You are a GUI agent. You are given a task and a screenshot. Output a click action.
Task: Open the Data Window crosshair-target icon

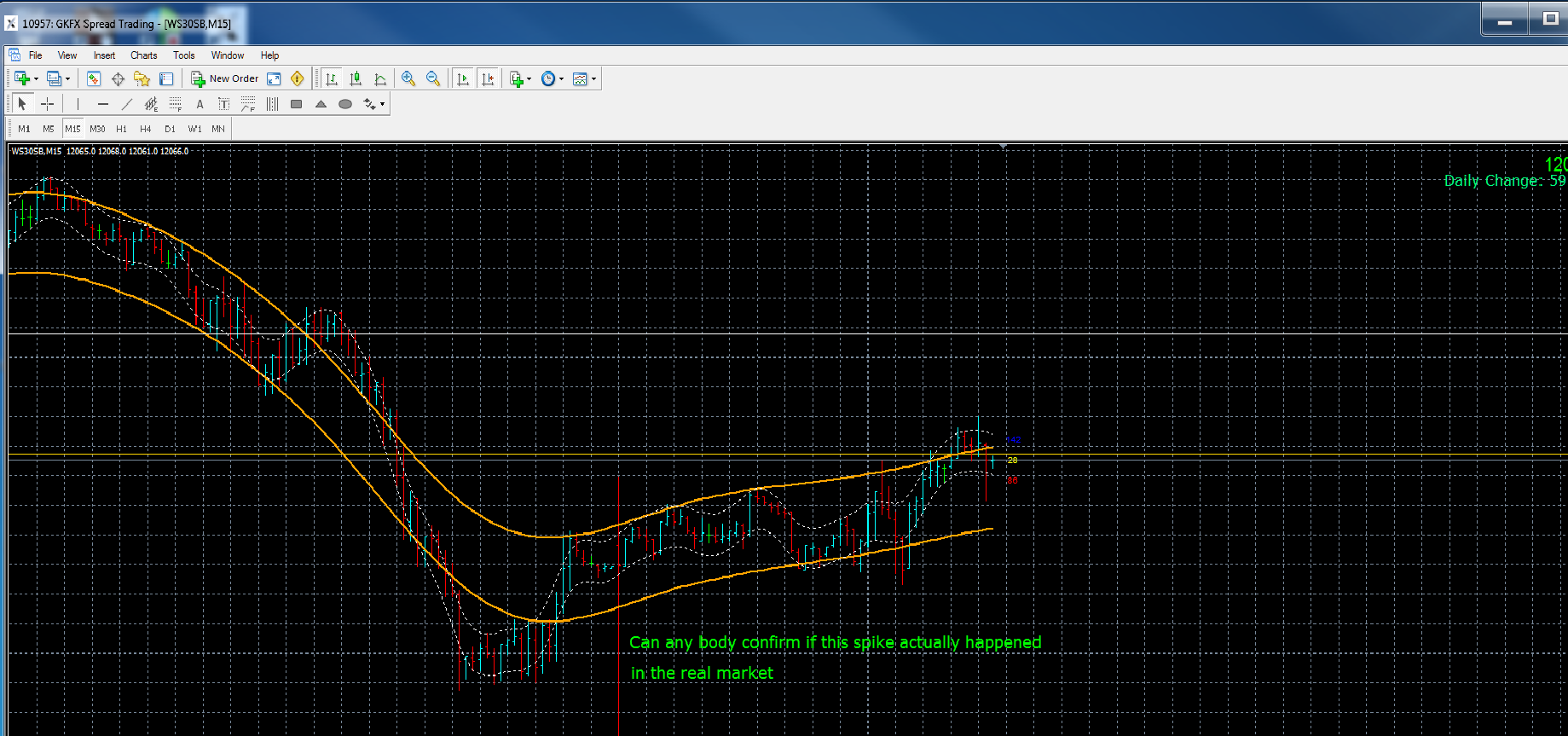click(x=118, y=78)
